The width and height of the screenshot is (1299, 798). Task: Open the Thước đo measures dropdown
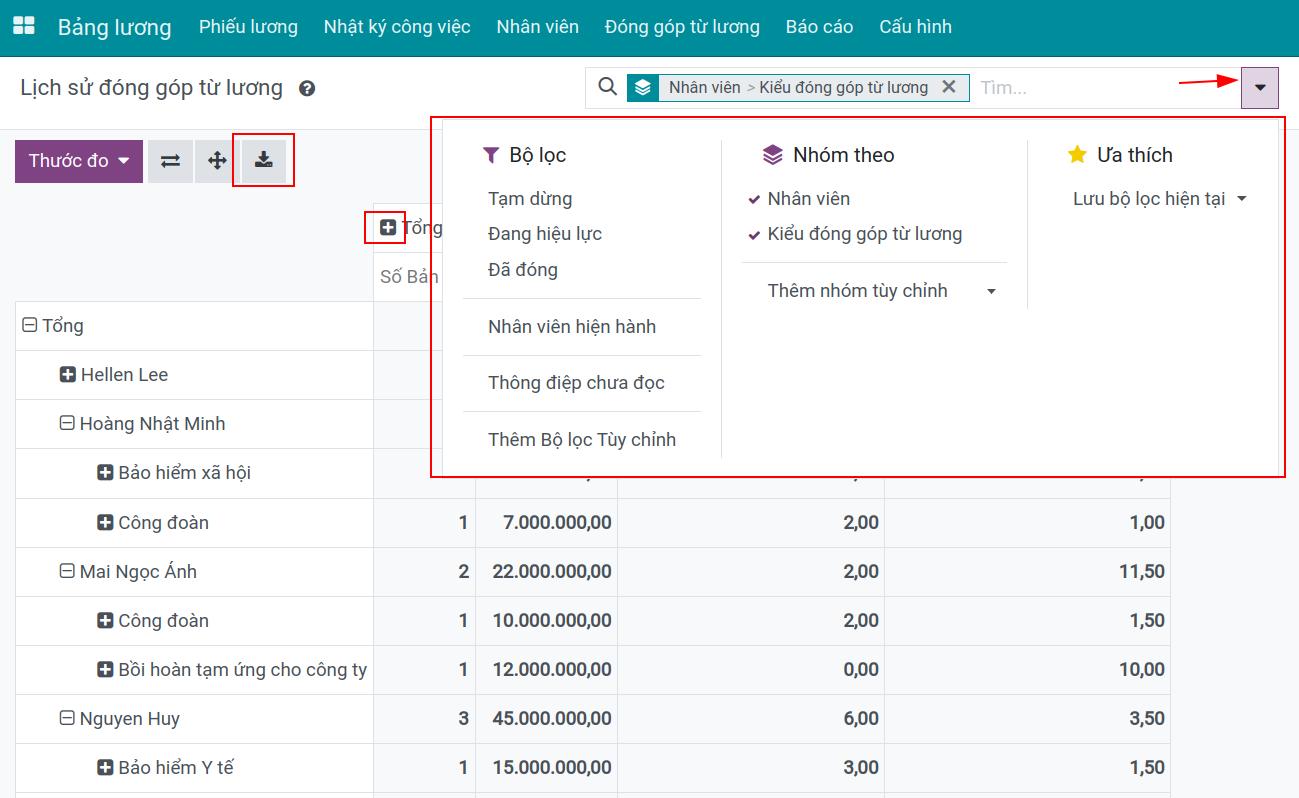pos(79,161)
